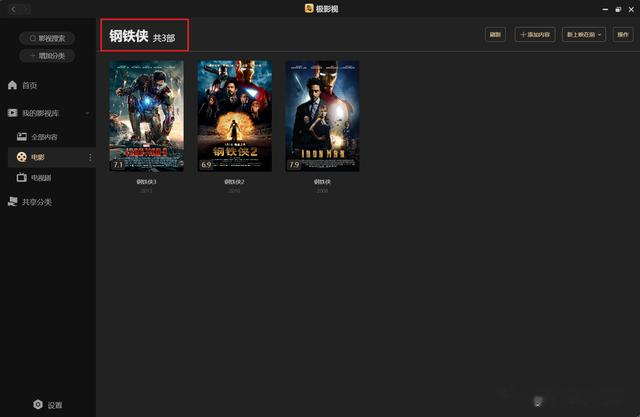Viewport: 640px width, 417px height.
Task: Click the 共3部 count in the heading
Action: (x=164, y=38)
